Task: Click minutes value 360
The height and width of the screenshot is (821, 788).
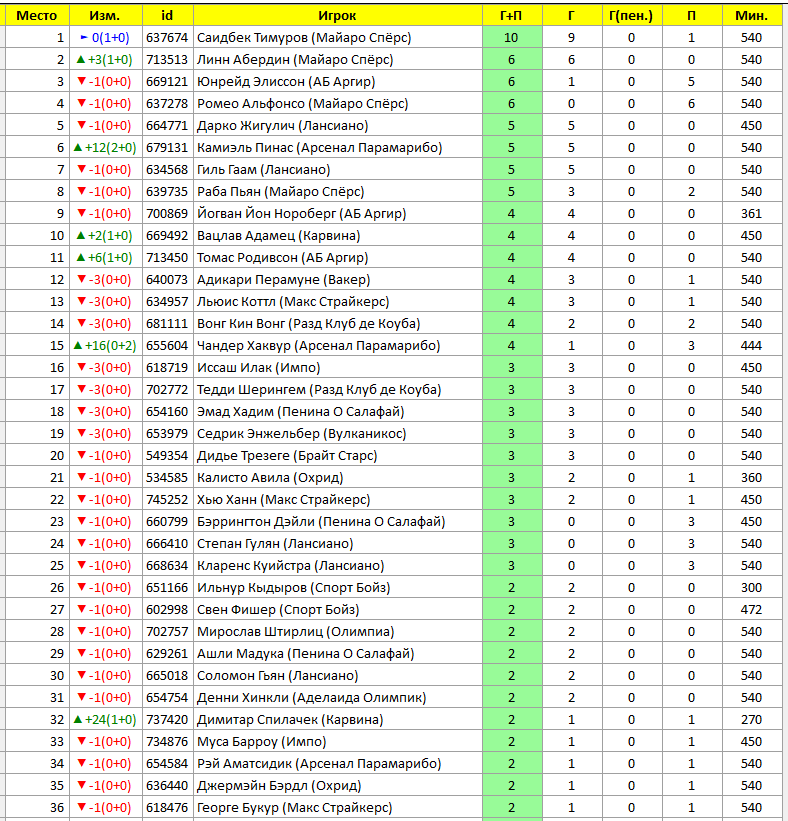Action: 752,478
